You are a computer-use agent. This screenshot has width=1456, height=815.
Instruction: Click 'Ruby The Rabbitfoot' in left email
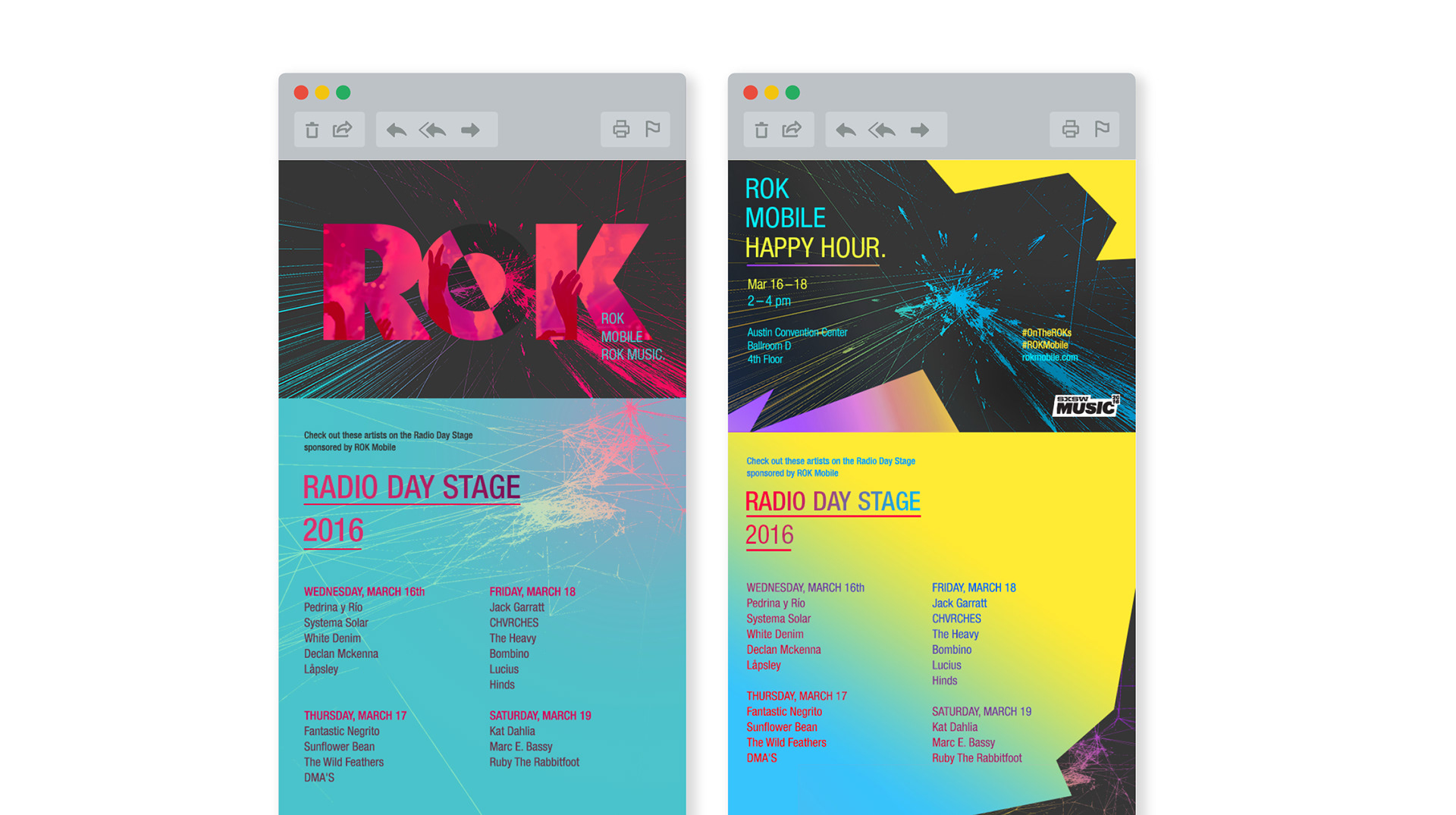tap(534, 763)
